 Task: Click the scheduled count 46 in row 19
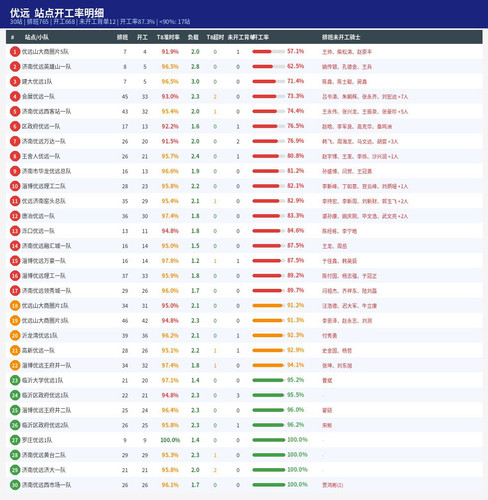(125, 321)
